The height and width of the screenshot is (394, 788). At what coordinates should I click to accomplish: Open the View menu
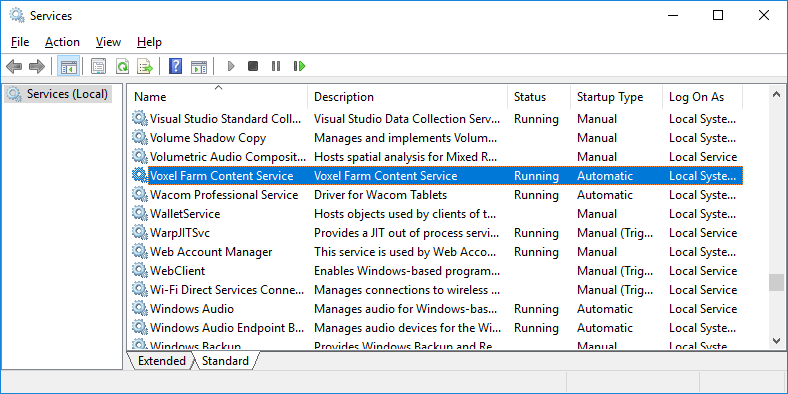pyautogui.click(x=108, y=42)
